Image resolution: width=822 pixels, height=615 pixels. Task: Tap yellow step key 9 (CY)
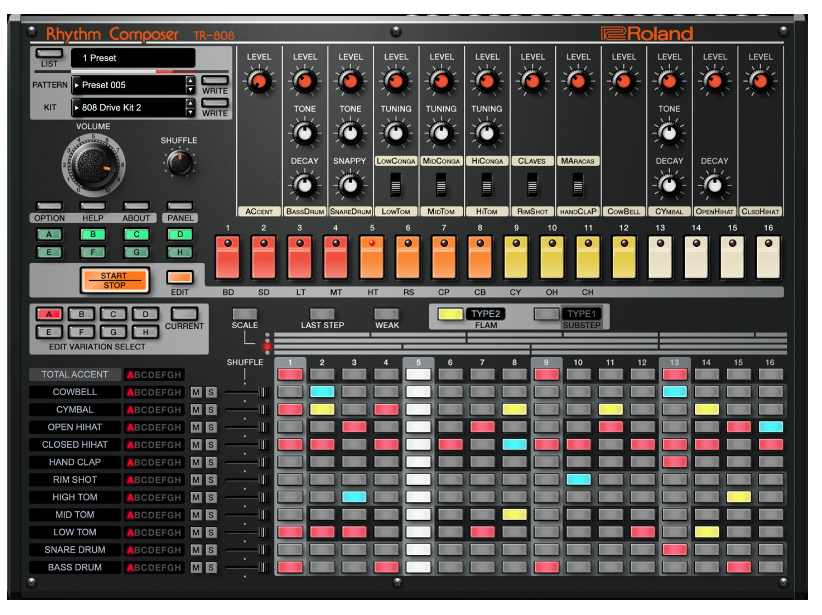pyautogui.click(x=516, y=257)
